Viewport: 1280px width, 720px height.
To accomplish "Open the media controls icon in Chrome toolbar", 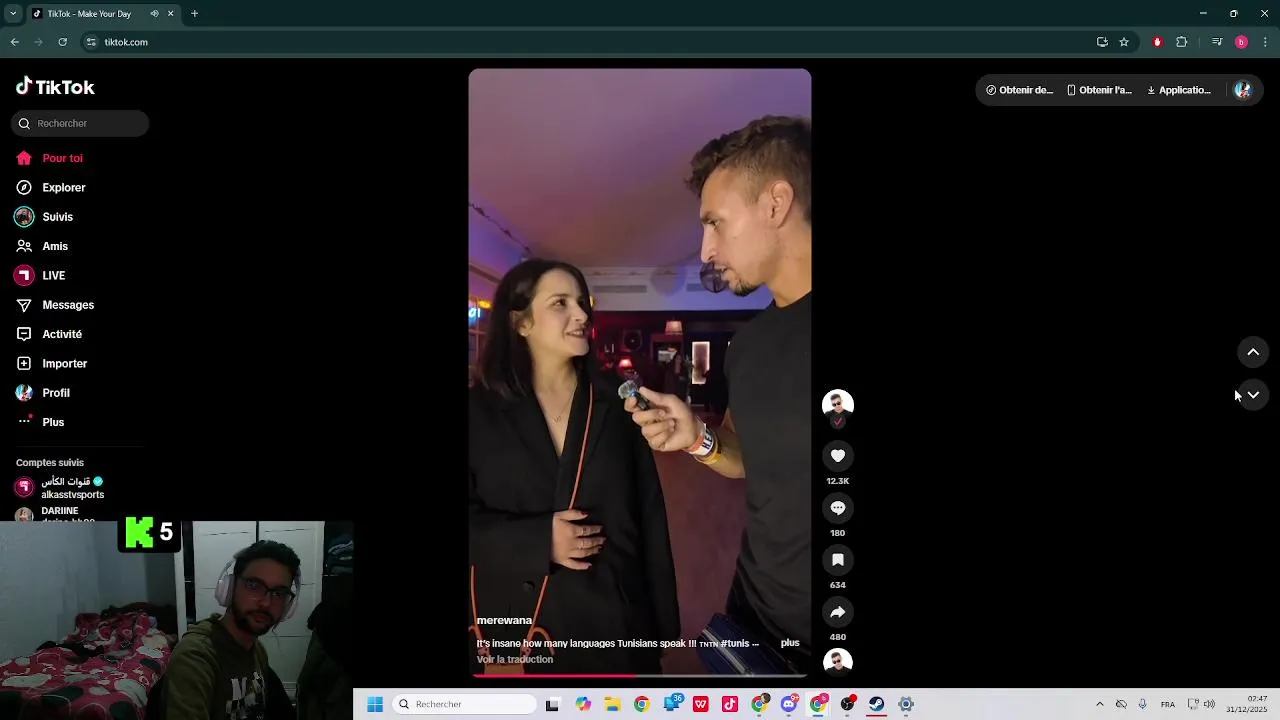I will pos(1217,42).
